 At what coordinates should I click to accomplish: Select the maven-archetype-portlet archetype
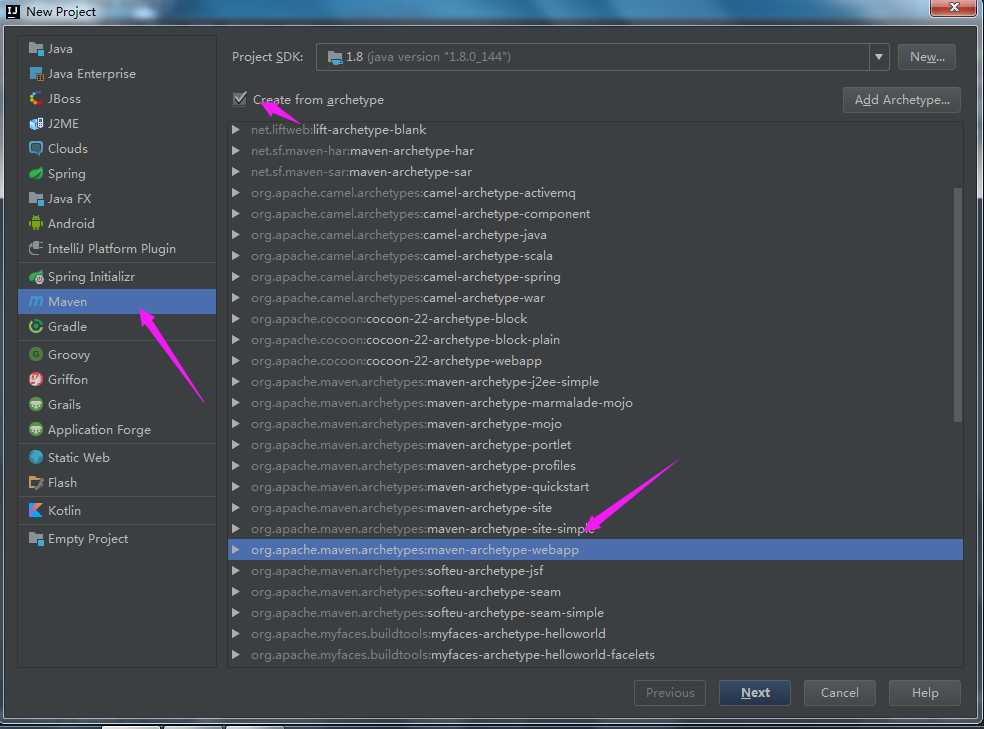point(595,445)
